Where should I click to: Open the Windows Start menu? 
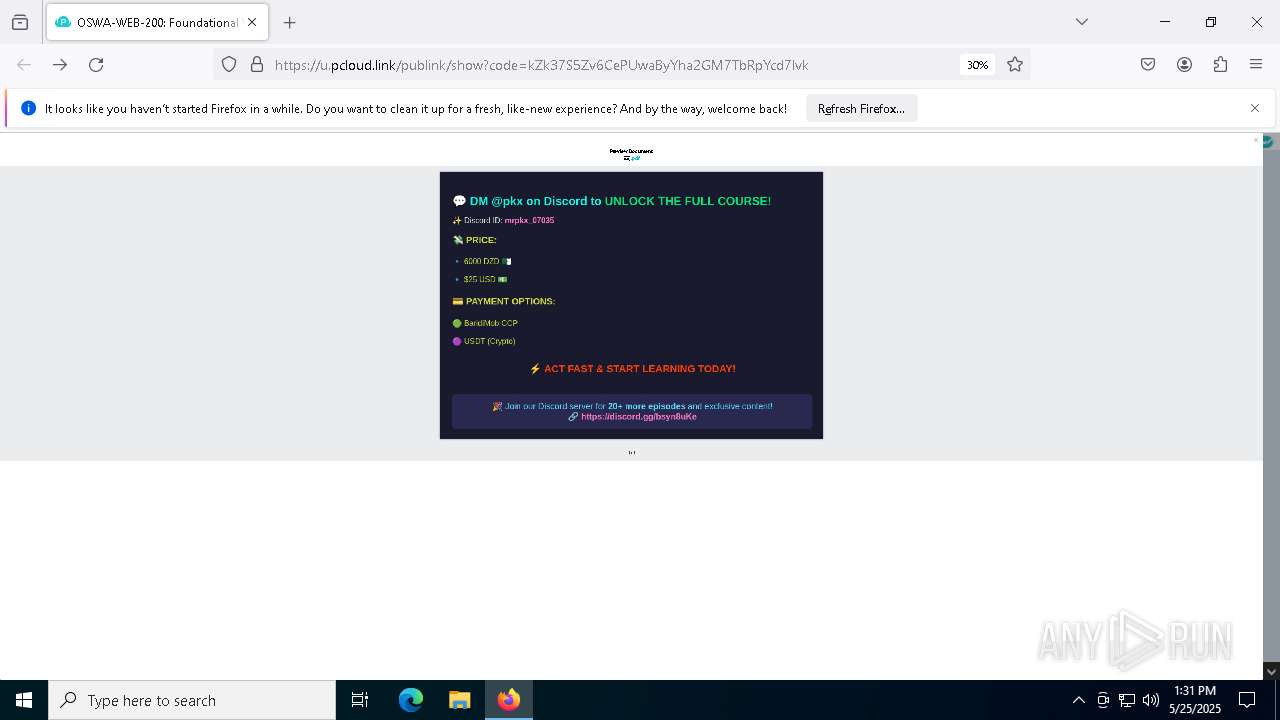(24, 700)
